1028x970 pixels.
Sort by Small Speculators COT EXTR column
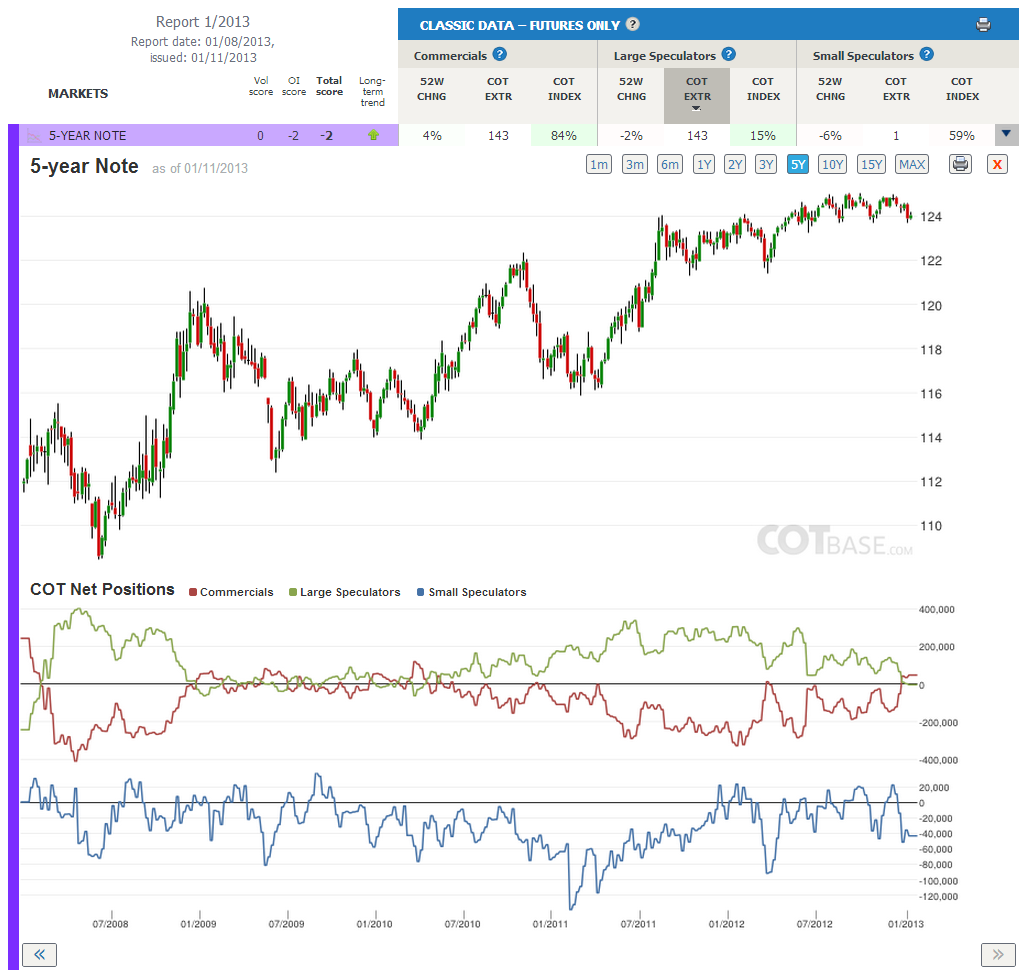tap(896, 89)
